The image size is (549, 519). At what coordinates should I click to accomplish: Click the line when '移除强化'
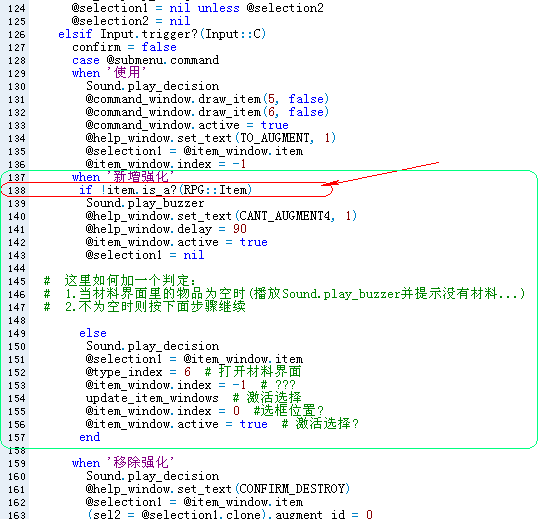click(123, 463)
